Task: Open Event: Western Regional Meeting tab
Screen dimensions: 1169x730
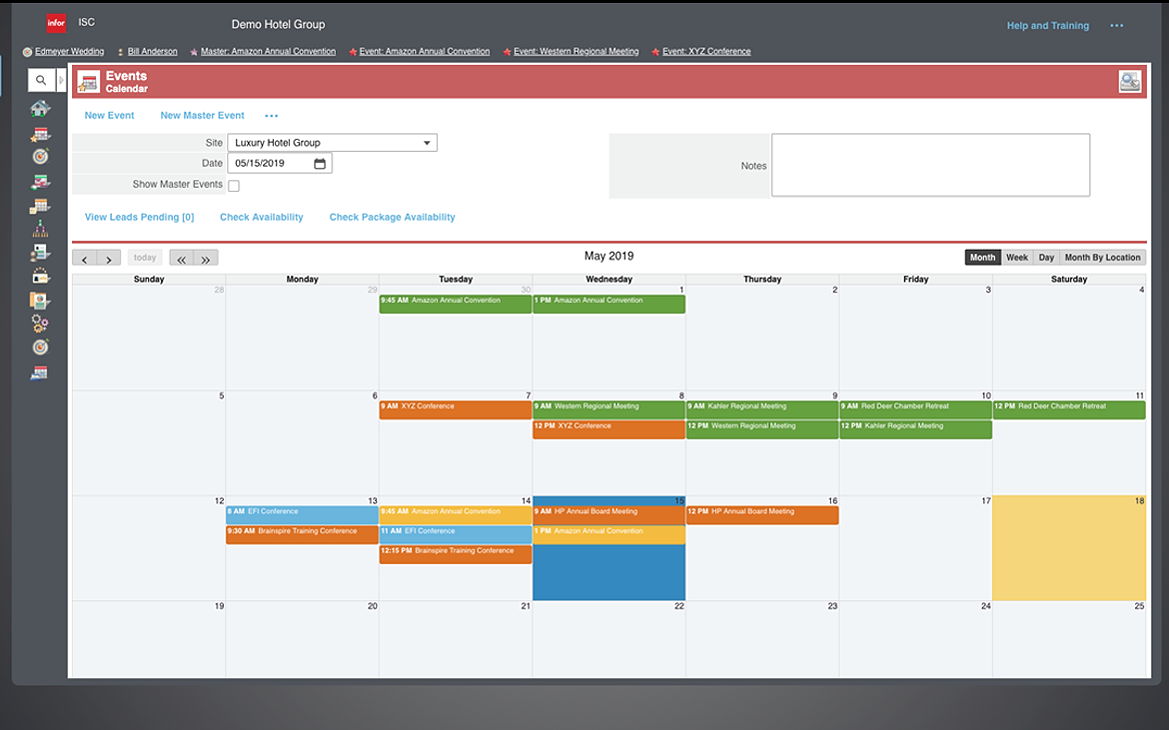Action: pyautogui.click(x=576, y=51)
